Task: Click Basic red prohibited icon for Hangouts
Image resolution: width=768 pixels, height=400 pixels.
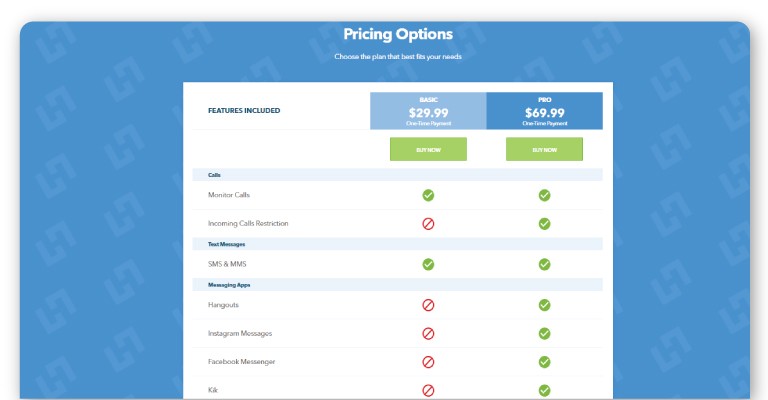Action: 428,305
